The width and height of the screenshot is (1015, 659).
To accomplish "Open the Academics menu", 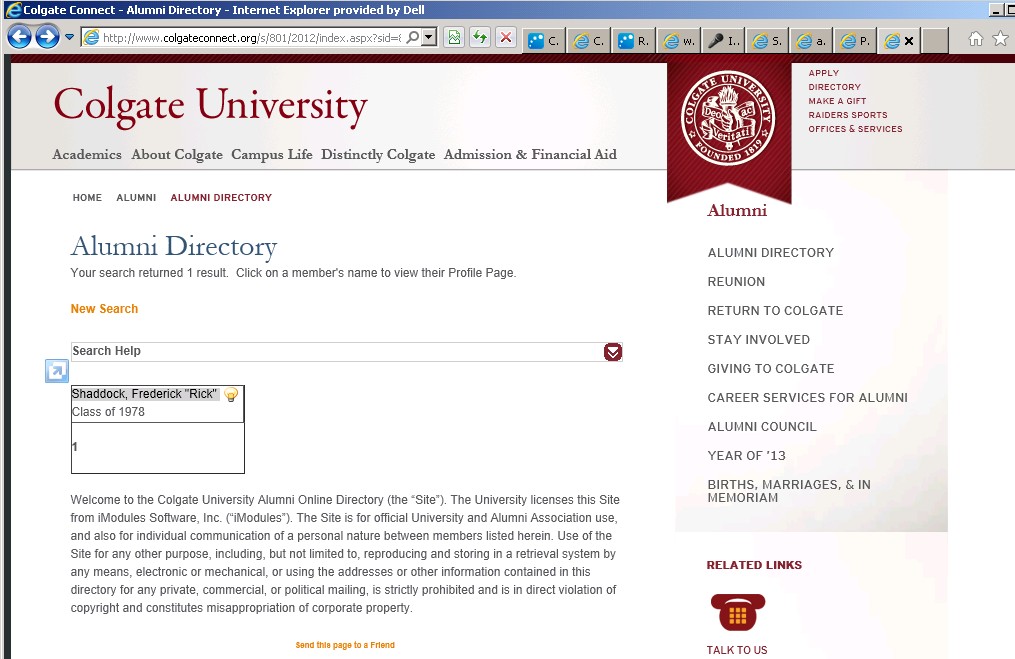I will pos(87,154).
